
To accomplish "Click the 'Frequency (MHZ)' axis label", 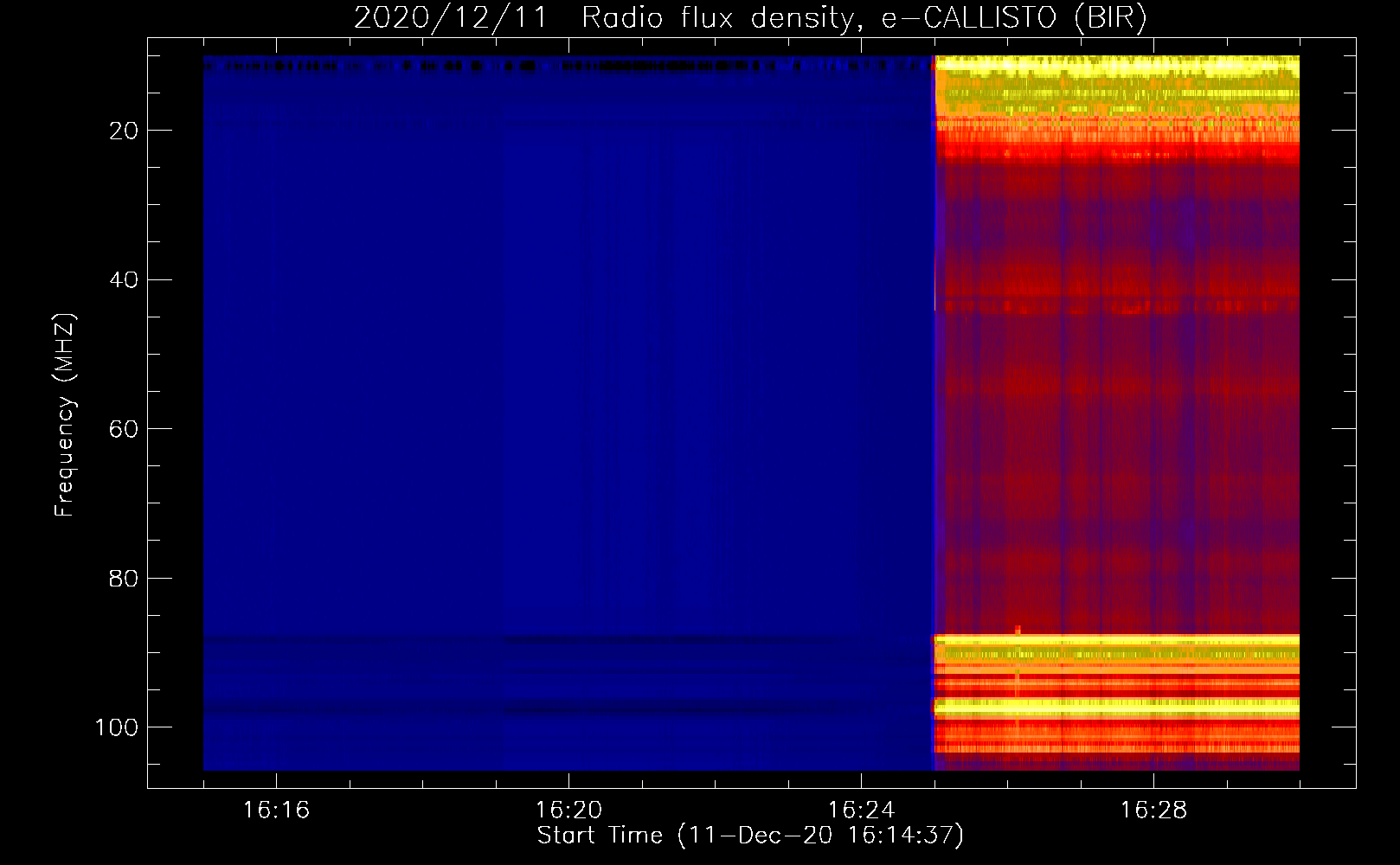I will click(x=65, y=415).
